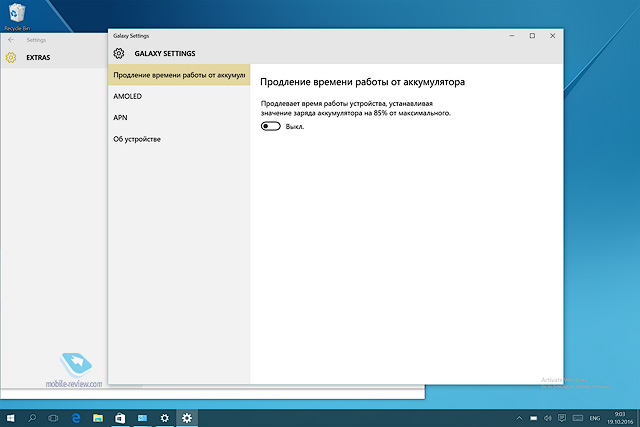Select Продление времени работы от аккумулятора sidebar item
This screenshot has height=427, width=640.
coord(179,75)
